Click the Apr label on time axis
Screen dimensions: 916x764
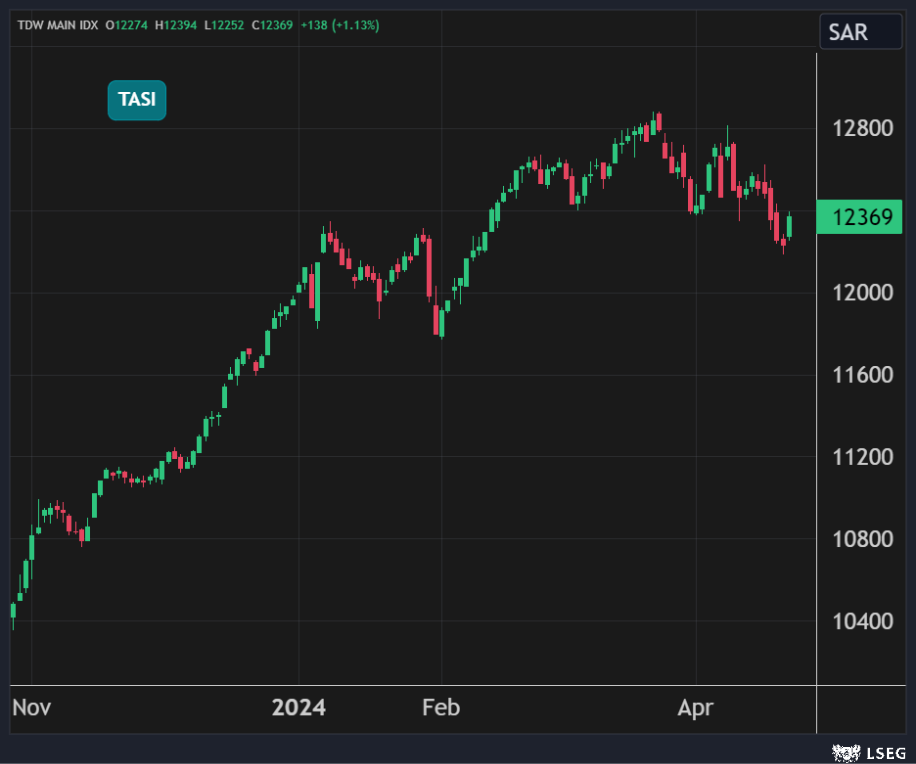pyautogui.click(x=696, y=708)
